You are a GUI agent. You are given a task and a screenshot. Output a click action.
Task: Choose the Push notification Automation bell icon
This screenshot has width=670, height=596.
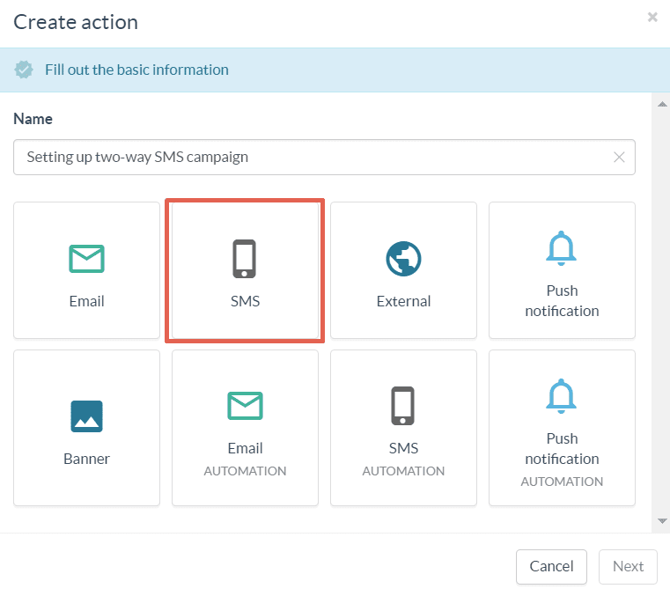[x=561, y=397]
